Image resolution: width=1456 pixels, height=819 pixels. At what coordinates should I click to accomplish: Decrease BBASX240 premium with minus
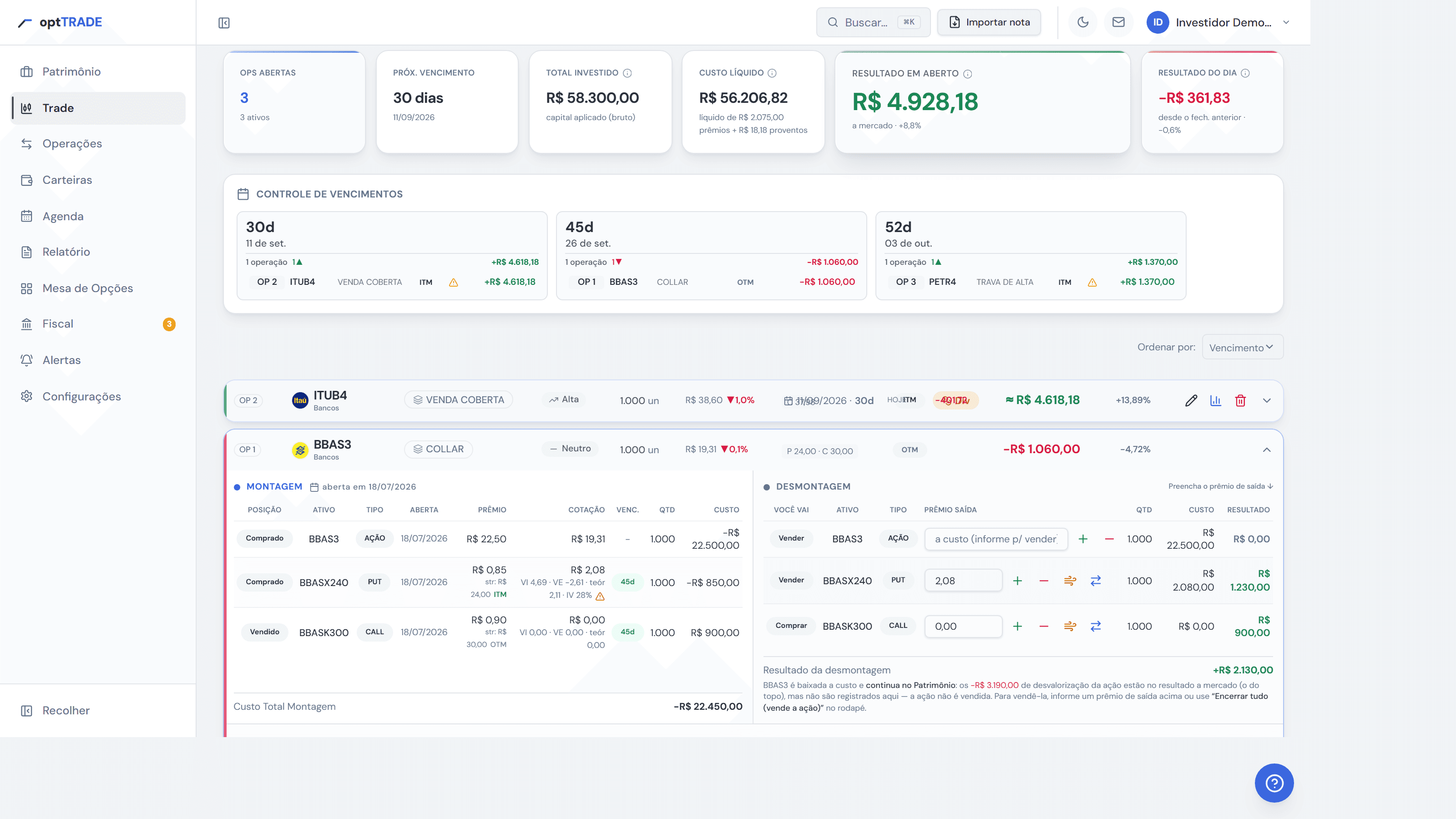(x=1043, y=581)
